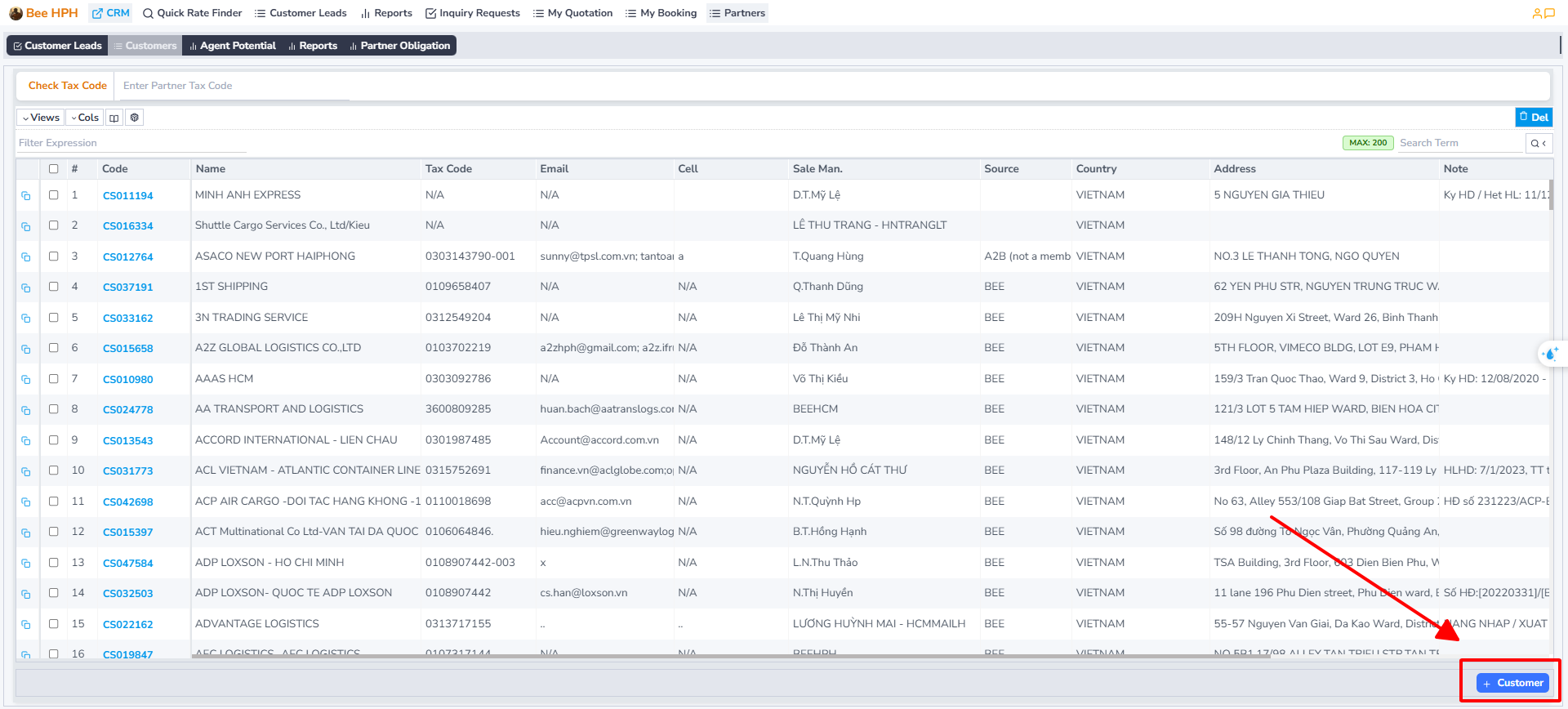
Task: Toggle the select-all checkbox in header
Action: 54,169
